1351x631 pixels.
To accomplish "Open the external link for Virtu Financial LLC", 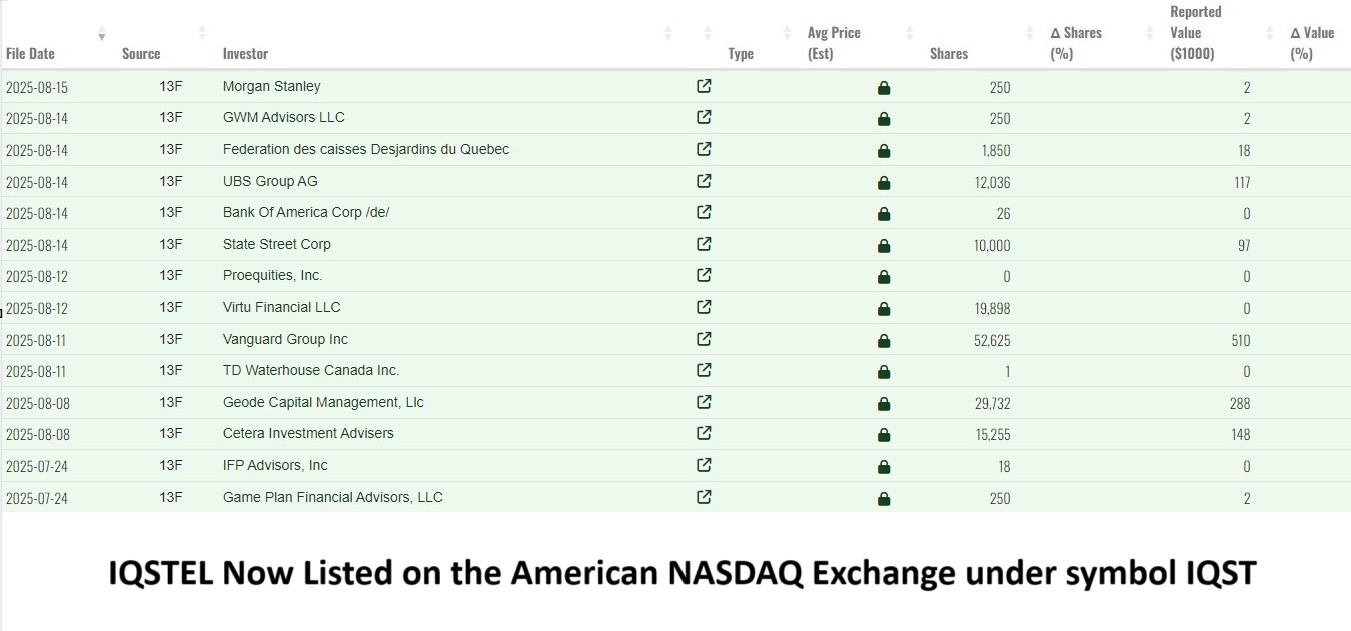I will [704, 307].
